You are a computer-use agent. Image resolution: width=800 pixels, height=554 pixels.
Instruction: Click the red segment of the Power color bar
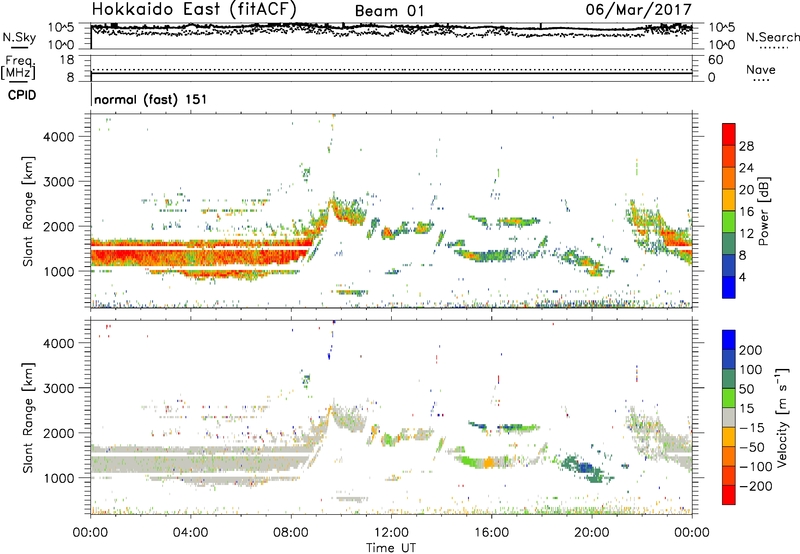click(x=729, y=134)
